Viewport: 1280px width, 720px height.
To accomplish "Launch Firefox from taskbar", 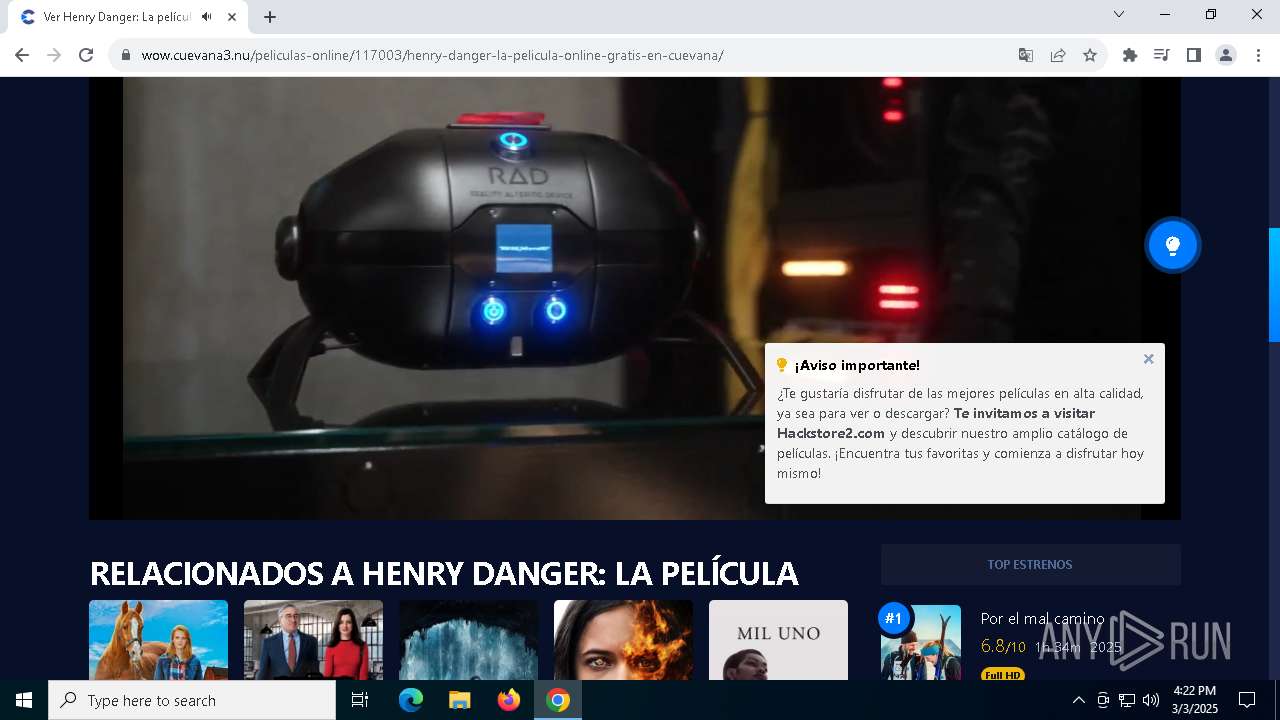I will click(509, 700).
